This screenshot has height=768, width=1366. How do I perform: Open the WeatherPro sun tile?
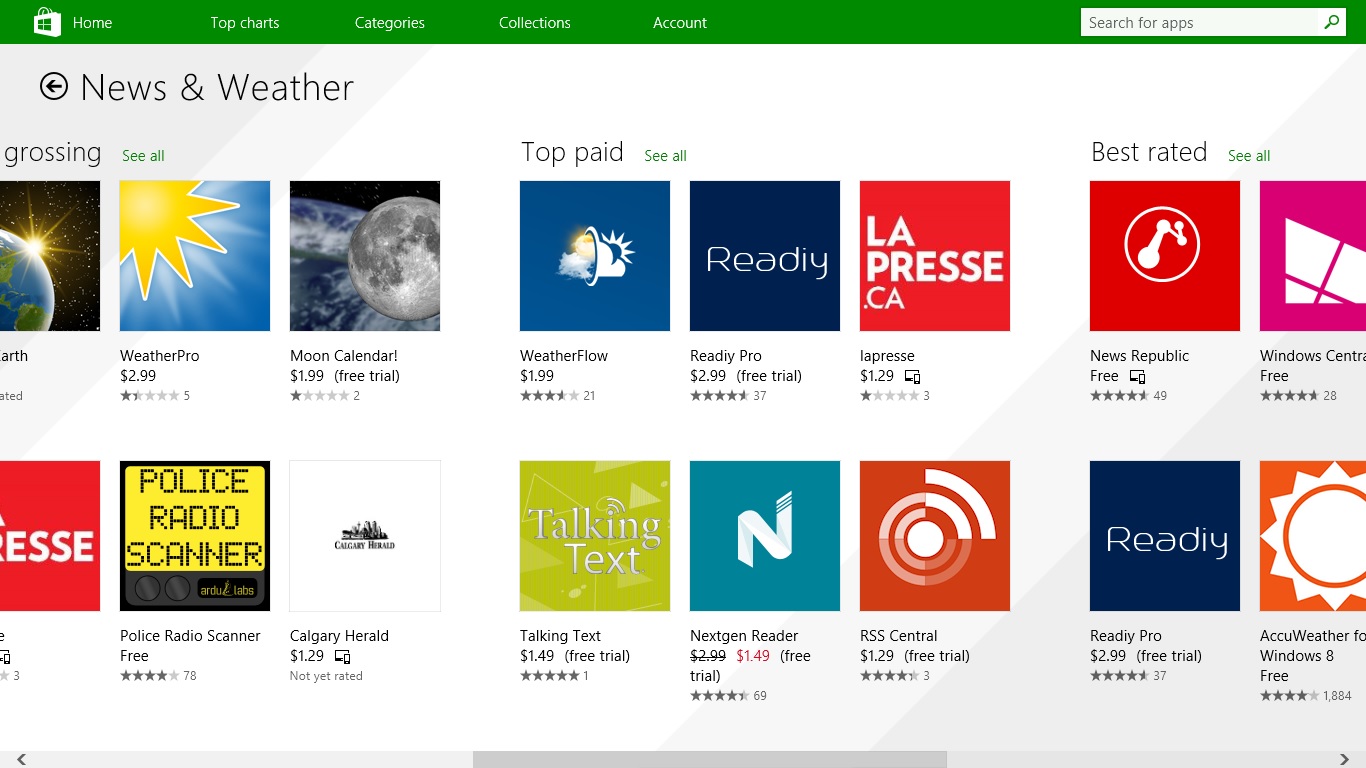click(195, 256)
